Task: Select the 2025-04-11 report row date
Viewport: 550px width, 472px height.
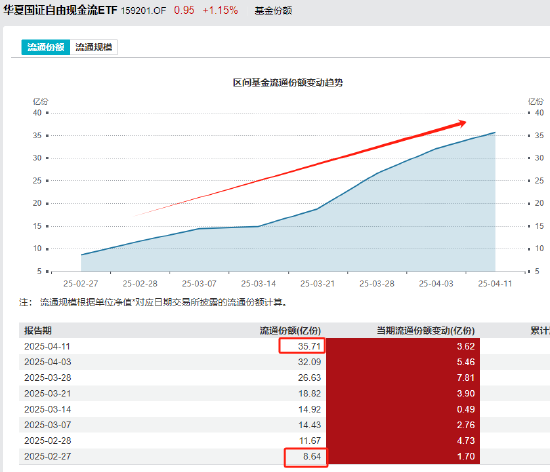Action: coord(47,346)
